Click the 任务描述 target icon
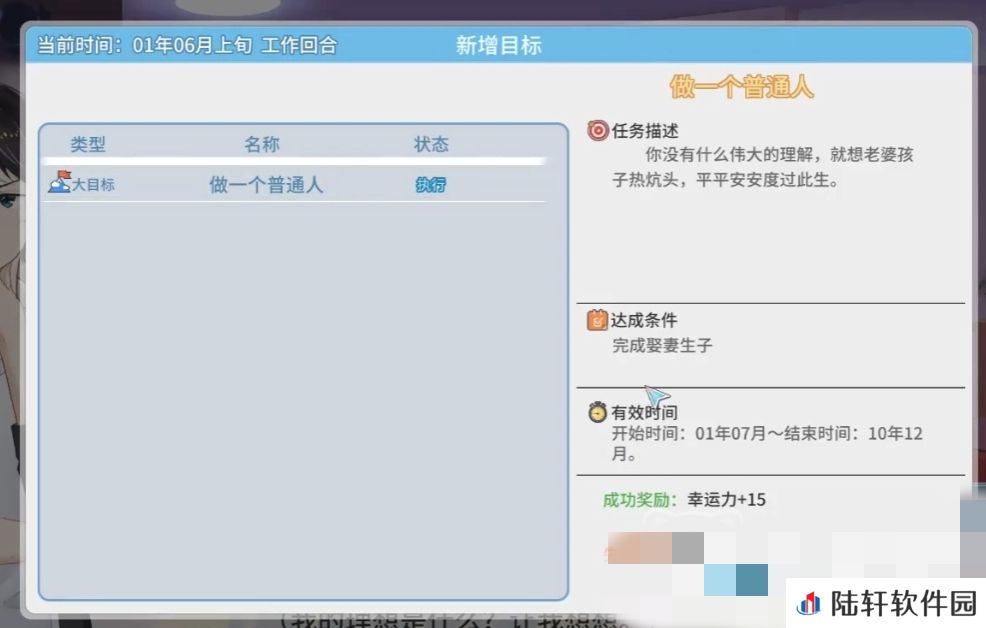Viewport: 986px width, 628px height. point(597,130)
